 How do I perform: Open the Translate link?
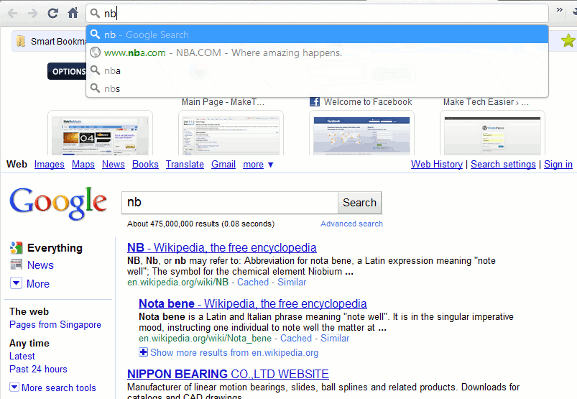[x=185, y=164]
